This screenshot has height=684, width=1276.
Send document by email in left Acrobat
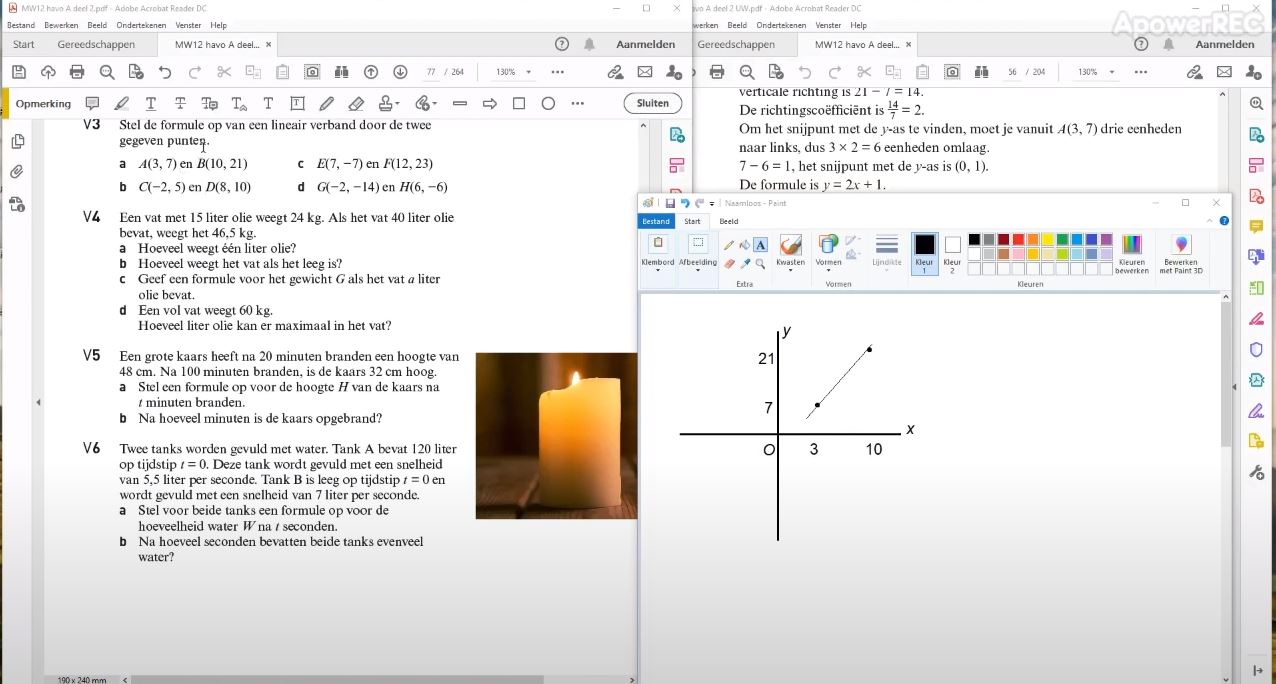point(645,72)
